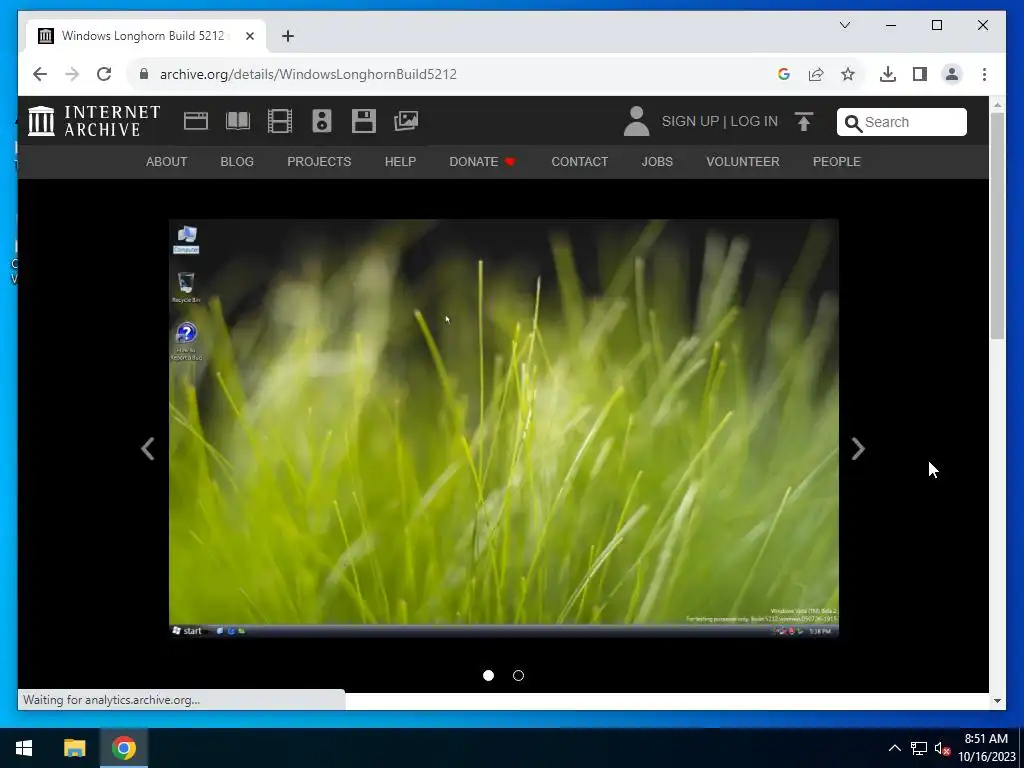Screen dimensions: 1024x768
Task: Open the Images icon
Action: (x=406, y=121)
